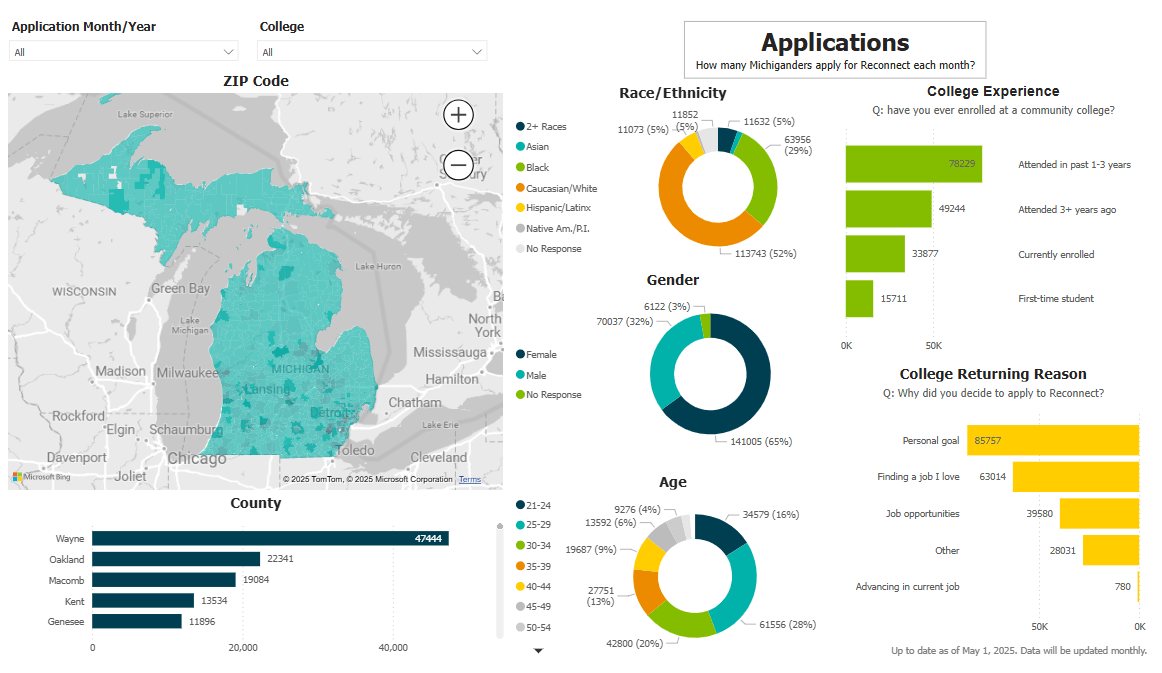Open the Terms link on the map
1162x673 pixels.
click(470, 480)
